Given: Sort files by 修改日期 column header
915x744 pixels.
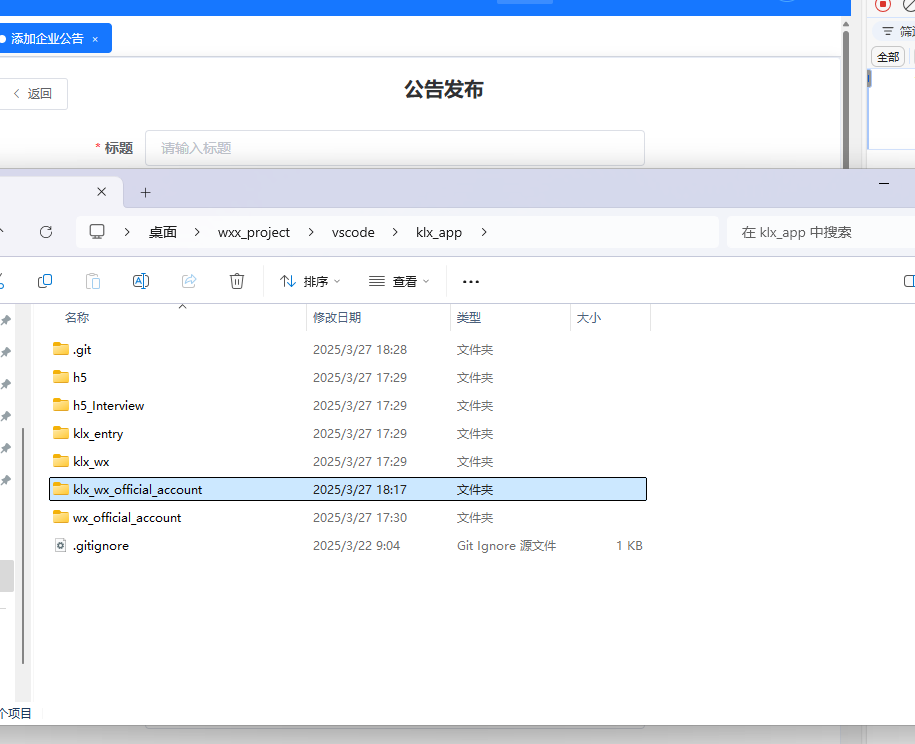Looking at the screenshot, I should [337, 318].
